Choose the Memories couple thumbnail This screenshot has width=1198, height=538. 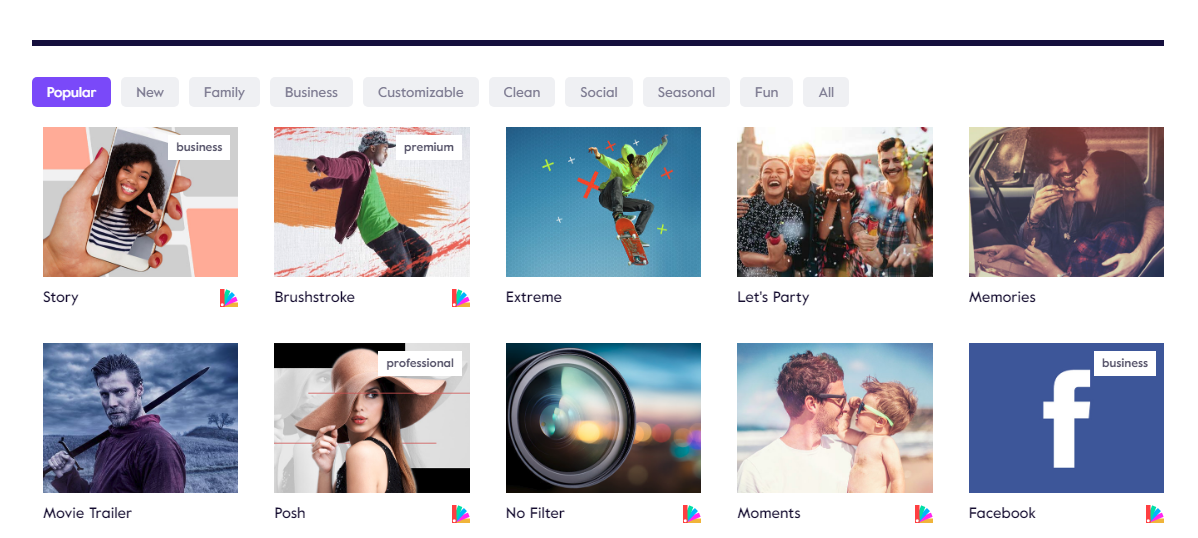tap(1067, 202)
